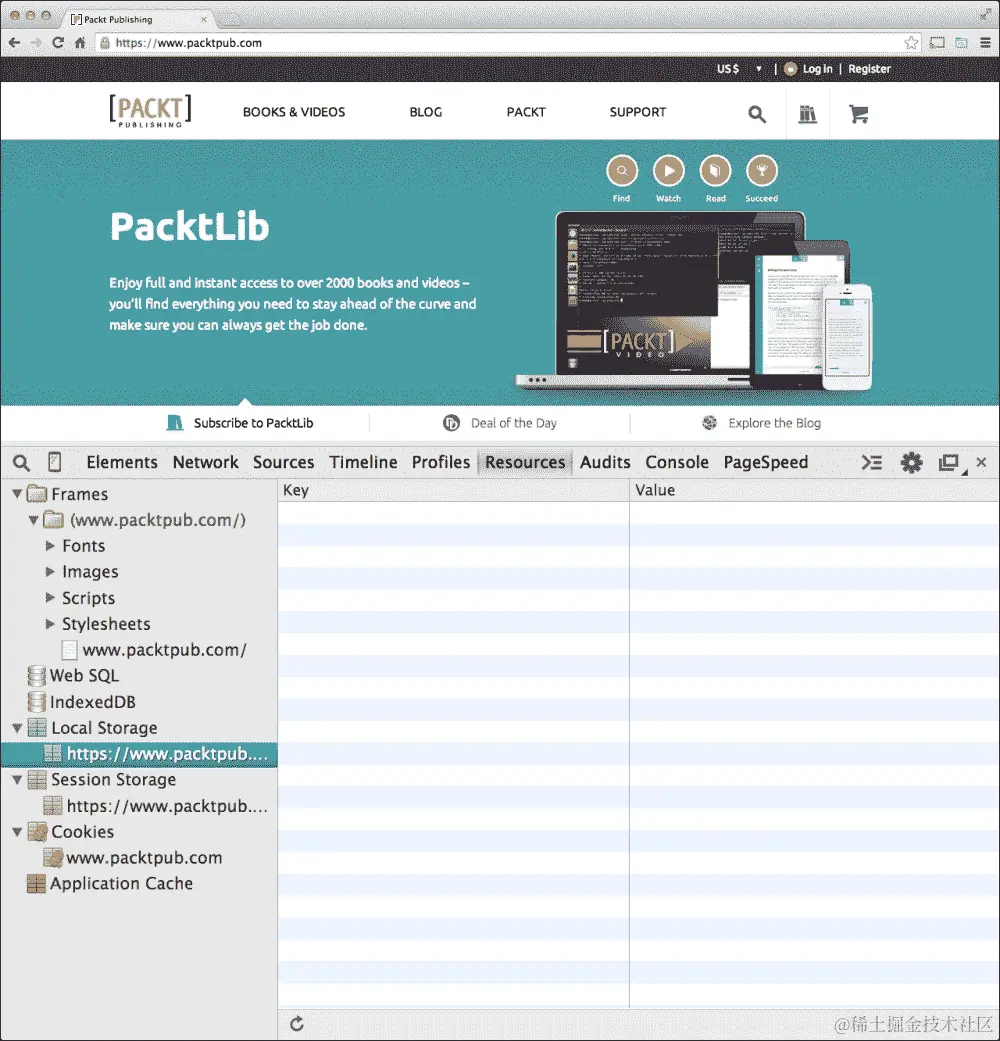Collapse the Cookies node
The height and width of the screenshot is (1041, 1000).
[17, 832]
